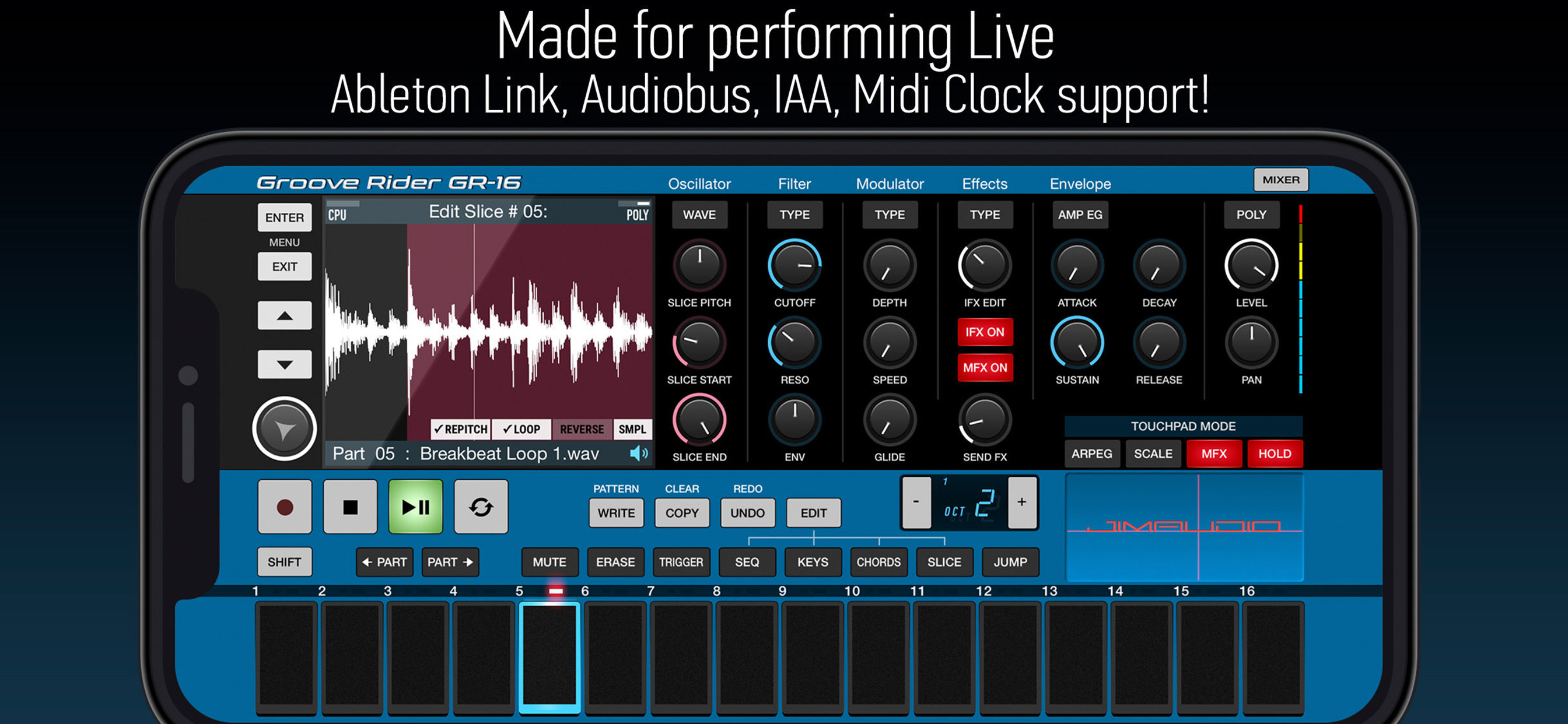The height and width of the screenshot is (724, 1568).
Task: Click the SHIFT button
Action: point(284,561)
